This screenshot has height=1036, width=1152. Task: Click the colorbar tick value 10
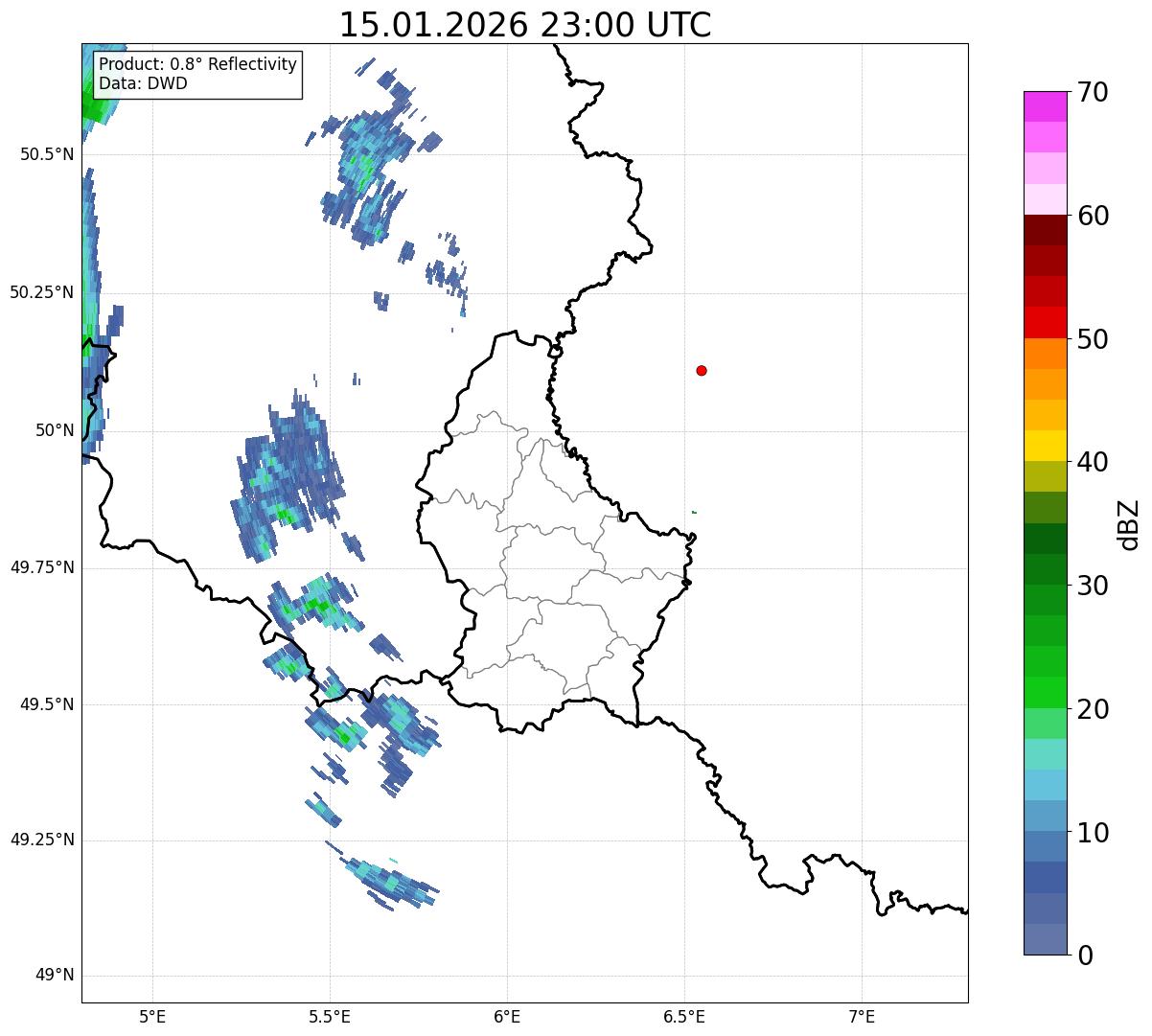tap(1093, 832)
